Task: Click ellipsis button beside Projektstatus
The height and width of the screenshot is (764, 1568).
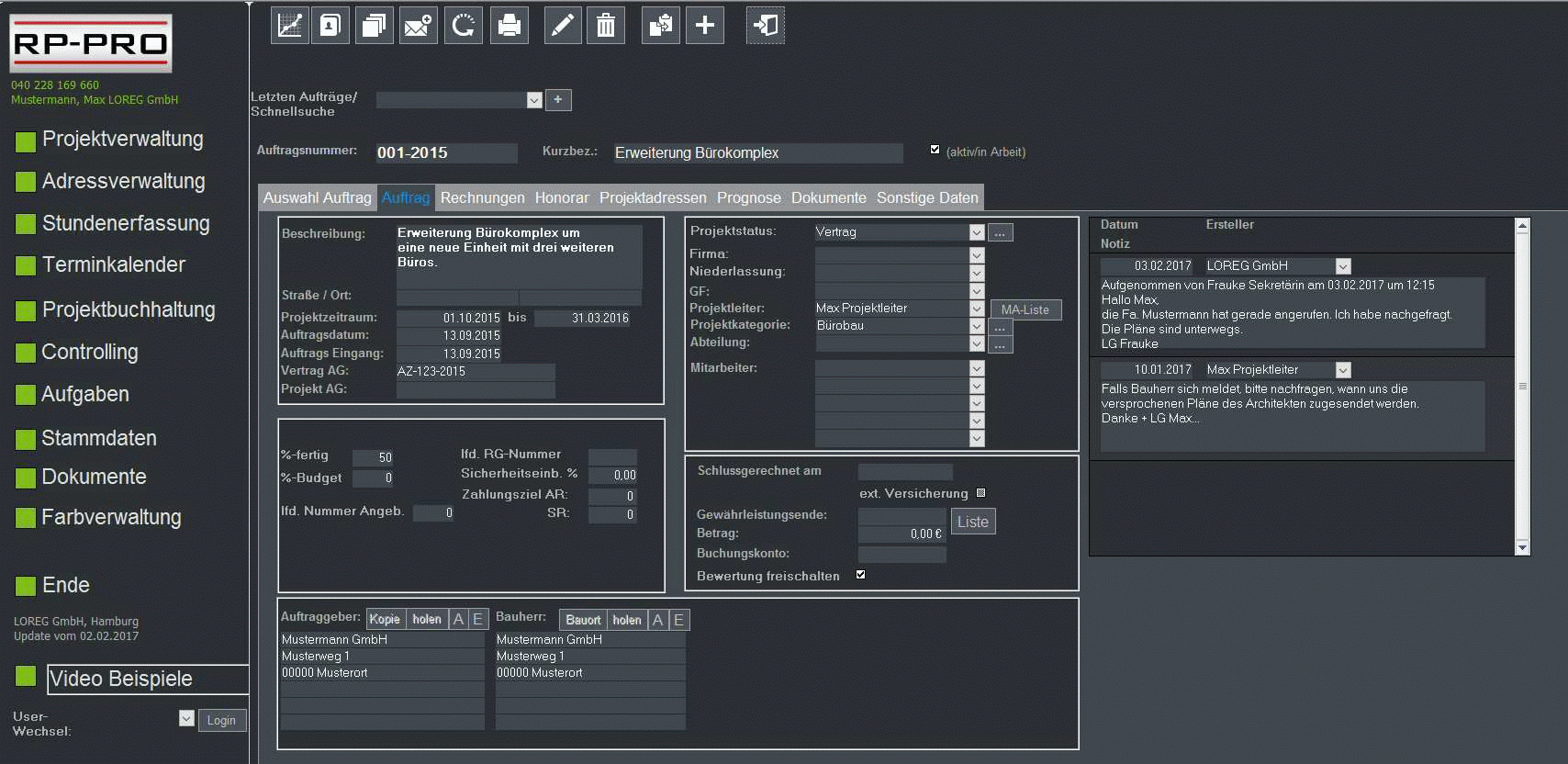Action: pyautogui.click(x=1000, y=232)
